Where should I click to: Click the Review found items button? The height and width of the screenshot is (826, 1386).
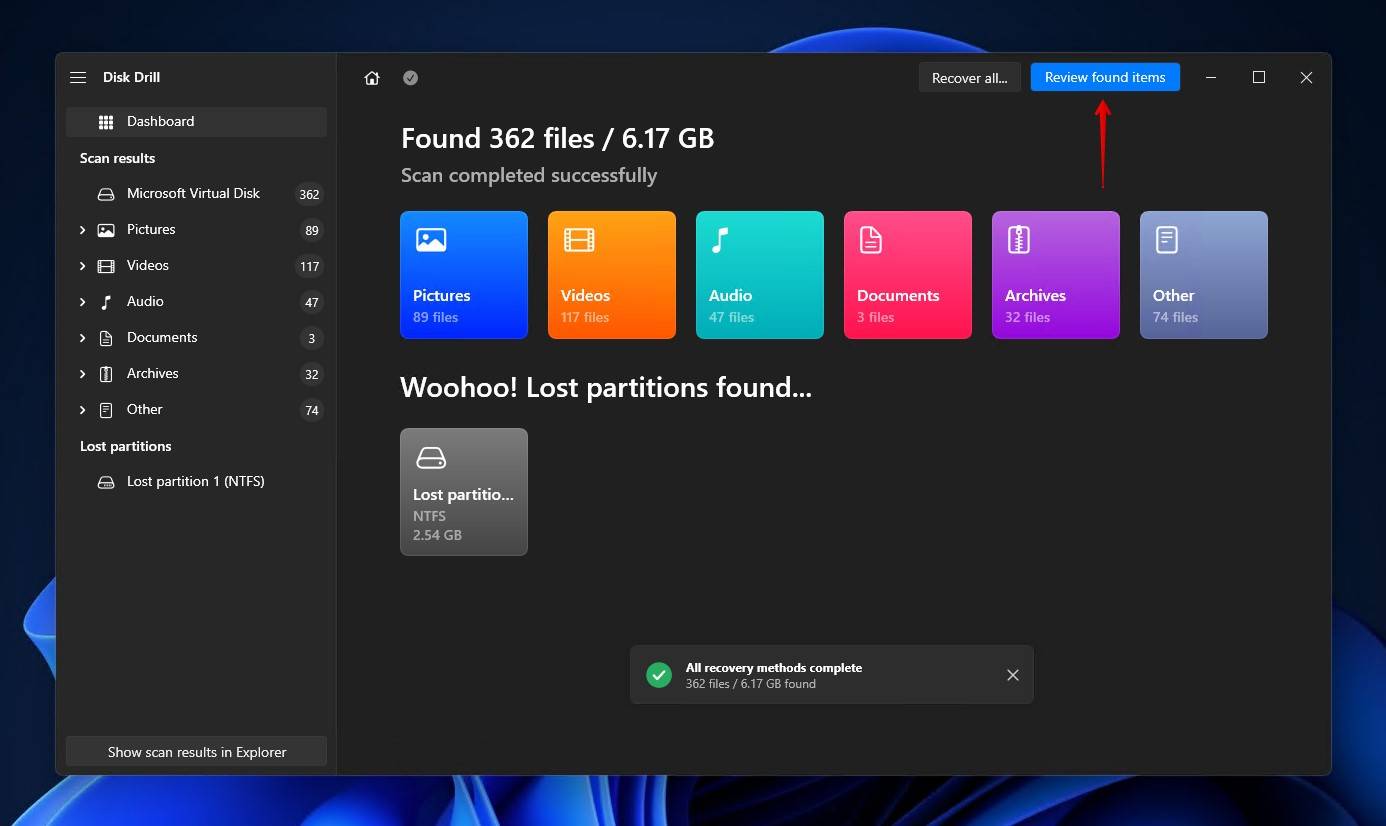click(x=1105, y=78)
